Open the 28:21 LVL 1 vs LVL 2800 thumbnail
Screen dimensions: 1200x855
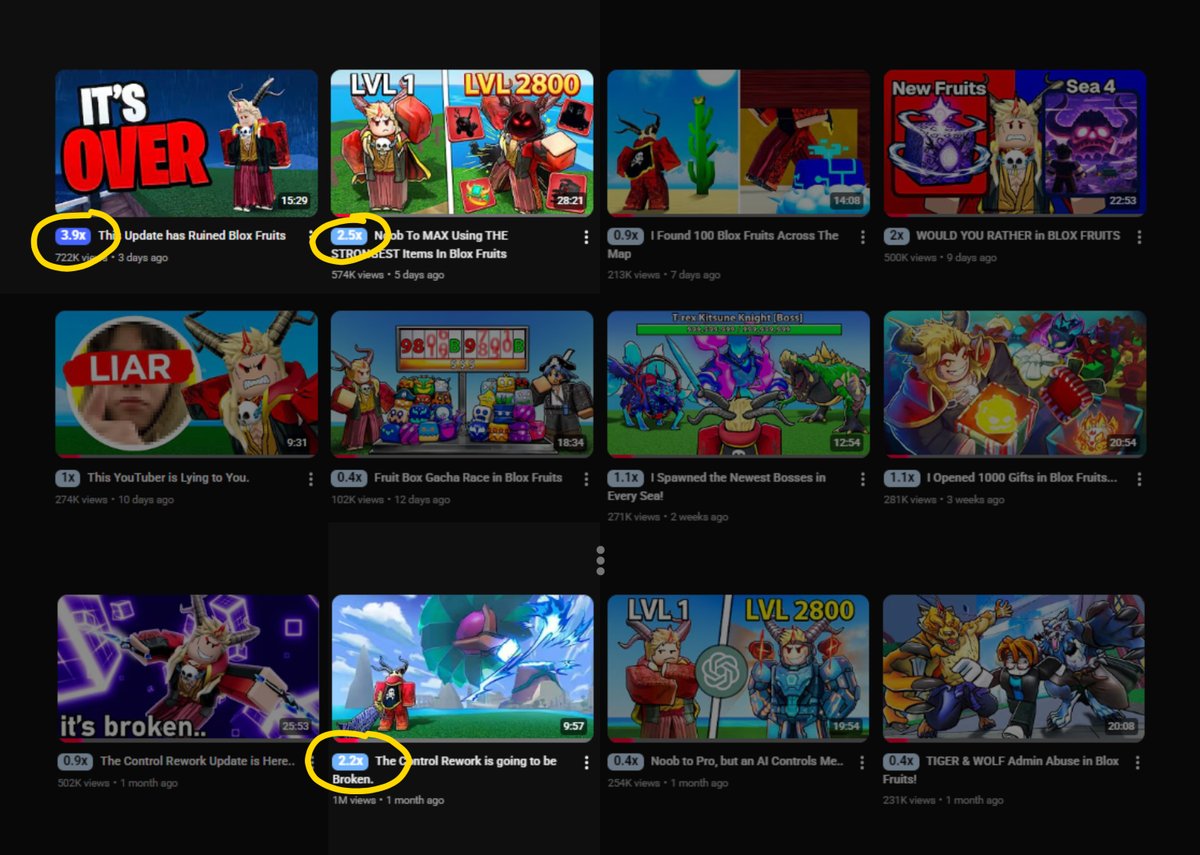click(x=462, y=143)
